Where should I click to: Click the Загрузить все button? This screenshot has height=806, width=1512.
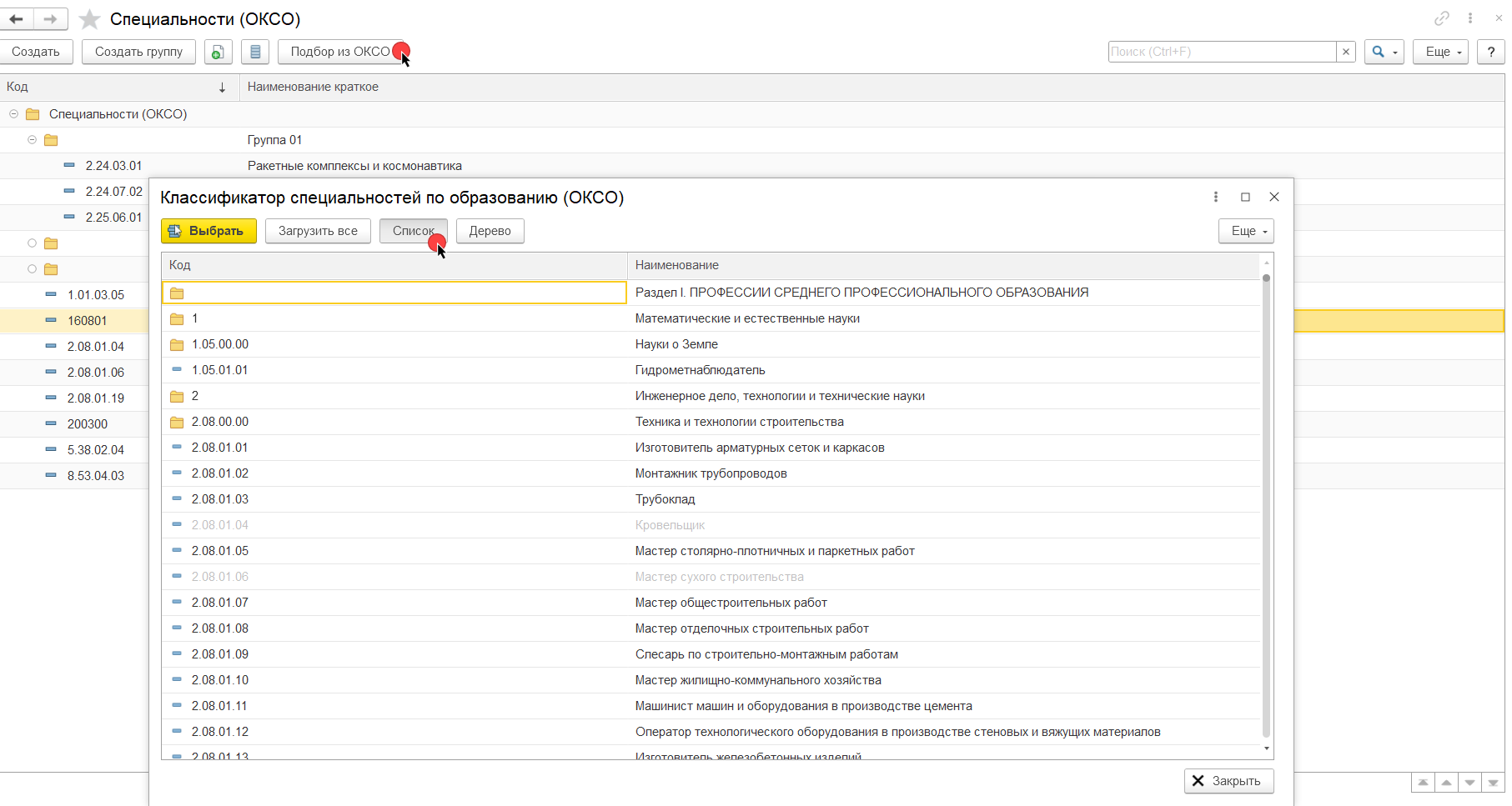point(318,231)
